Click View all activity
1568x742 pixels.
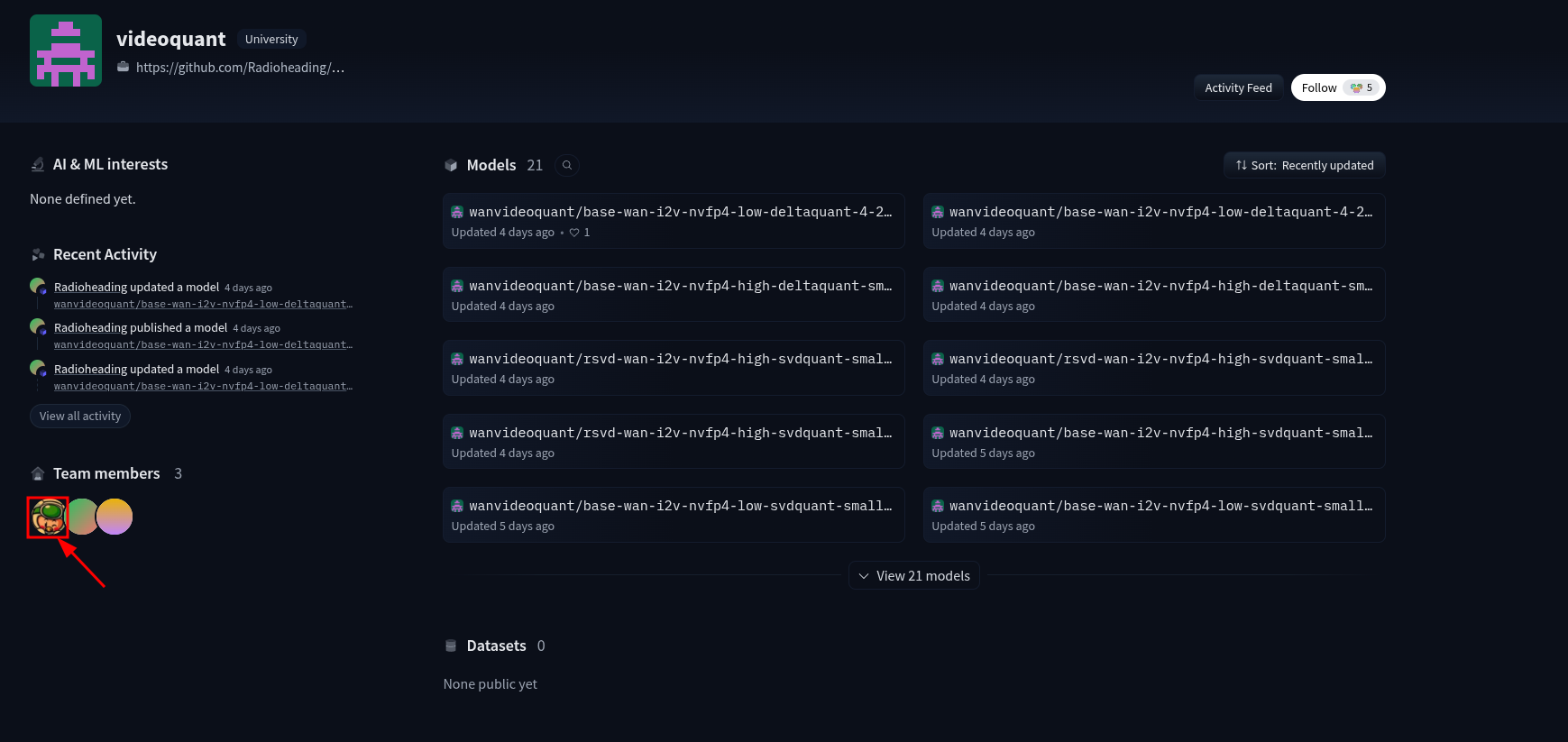(80, 416)
